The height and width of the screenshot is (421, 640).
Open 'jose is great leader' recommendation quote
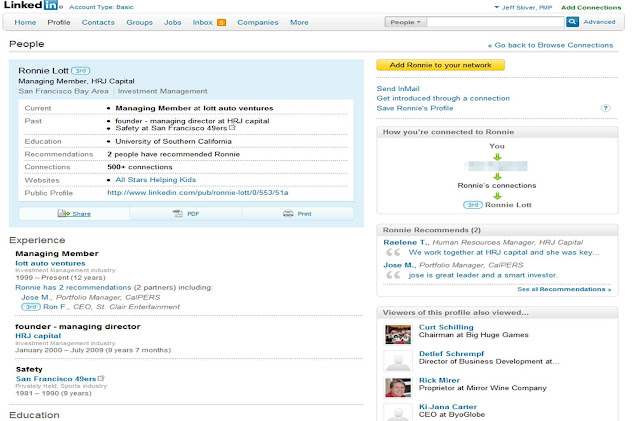(x=482, y=275)
